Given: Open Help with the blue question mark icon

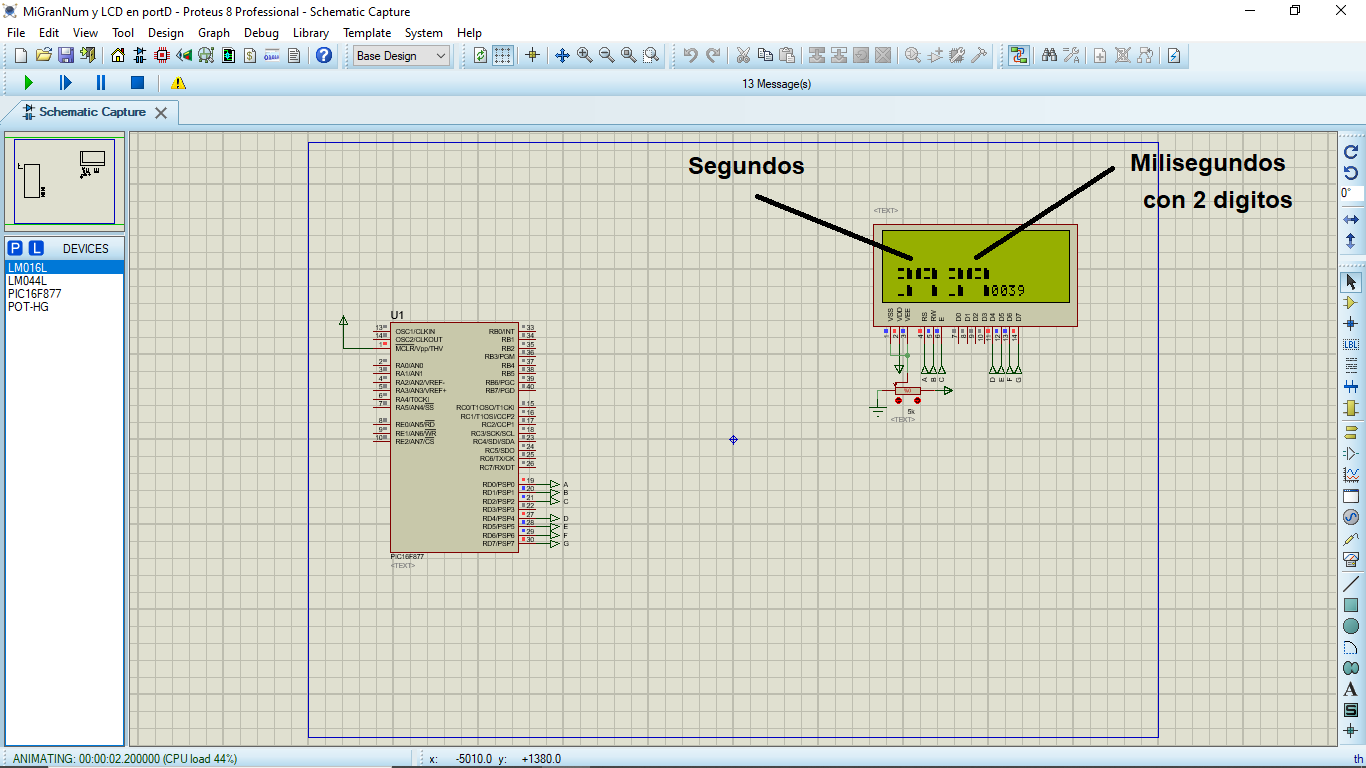Looking at the screenshot, I should tap(324, 56).
